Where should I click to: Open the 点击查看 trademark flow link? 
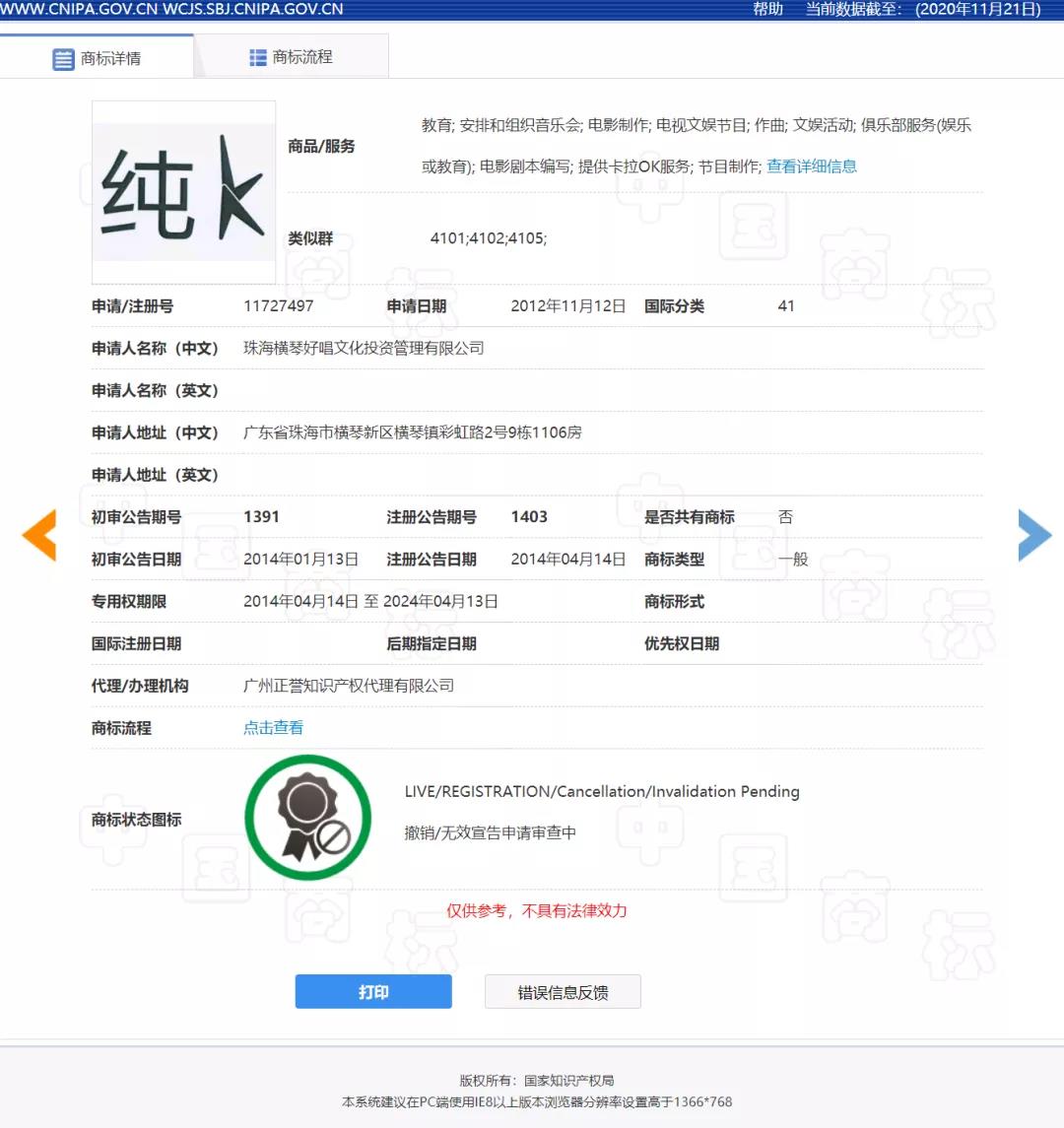pos(273,728)
